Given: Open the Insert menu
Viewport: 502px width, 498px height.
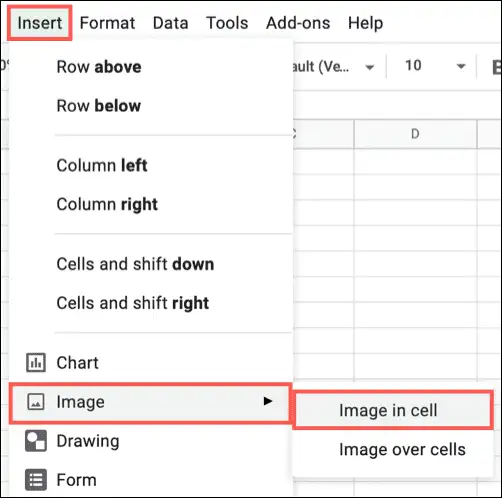Looking at the screenshot, I should 40,23.
